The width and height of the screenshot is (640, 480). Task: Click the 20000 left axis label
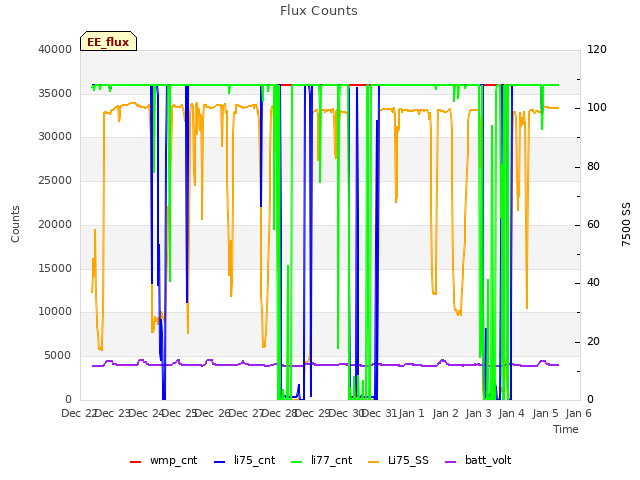coord(55,224)
